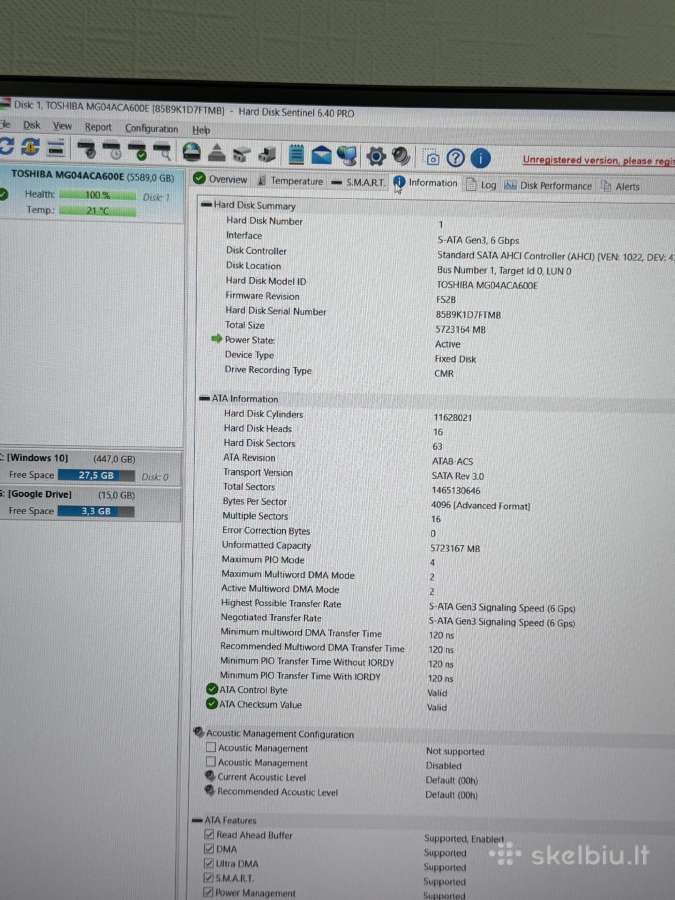Viewport: 675px width, 900px height.
Task: Click the disk with globe toolbar icon
Action: (x=192, y=152)
